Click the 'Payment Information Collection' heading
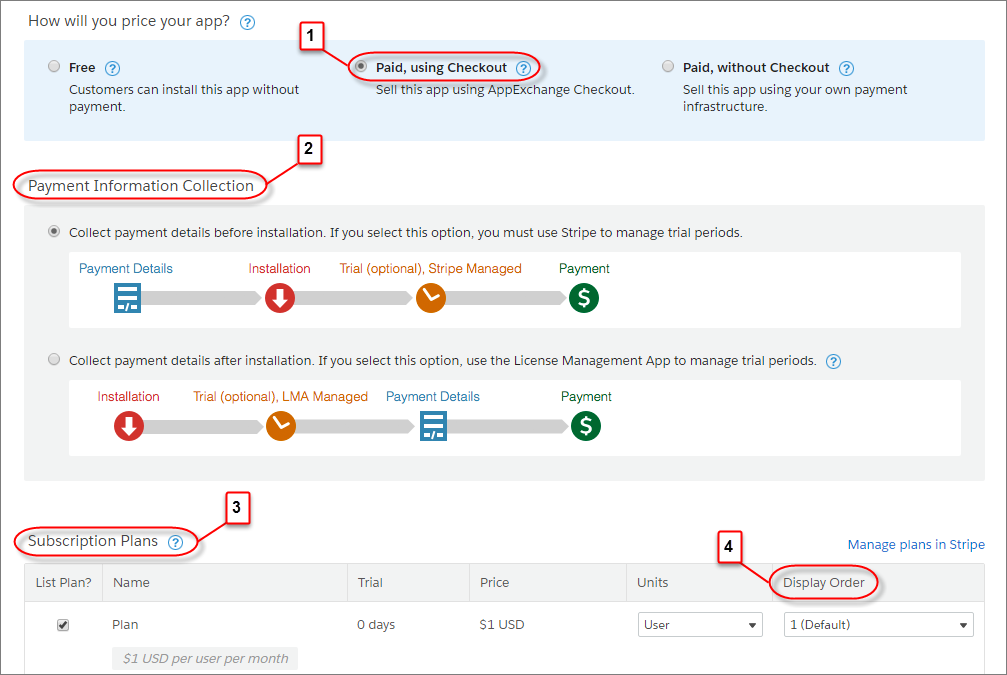This screenshot has width=1007, height=675. pyautogui.click(x=141, y=186)
